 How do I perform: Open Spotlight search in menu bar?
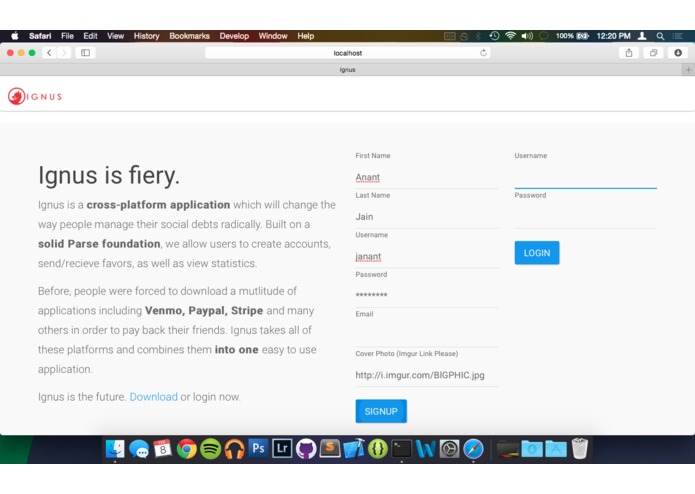(660, 36)
